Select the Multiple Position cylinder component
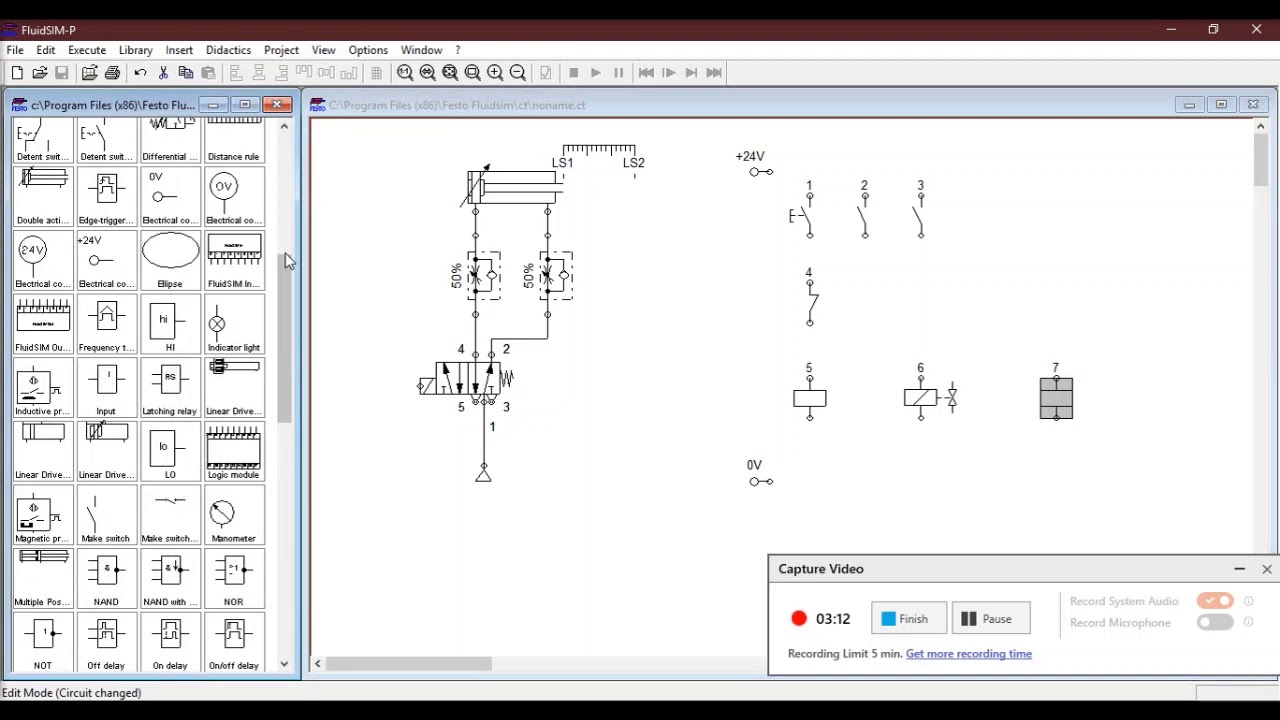 click(43, 579)
